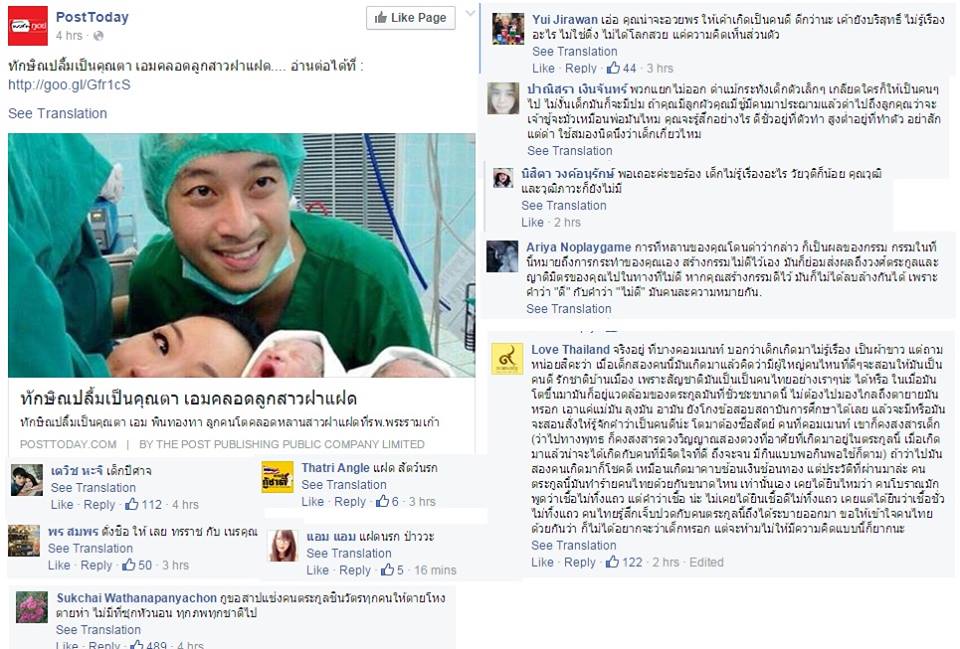Click the thumbs-up icon with 50 likes

[129, 565]
